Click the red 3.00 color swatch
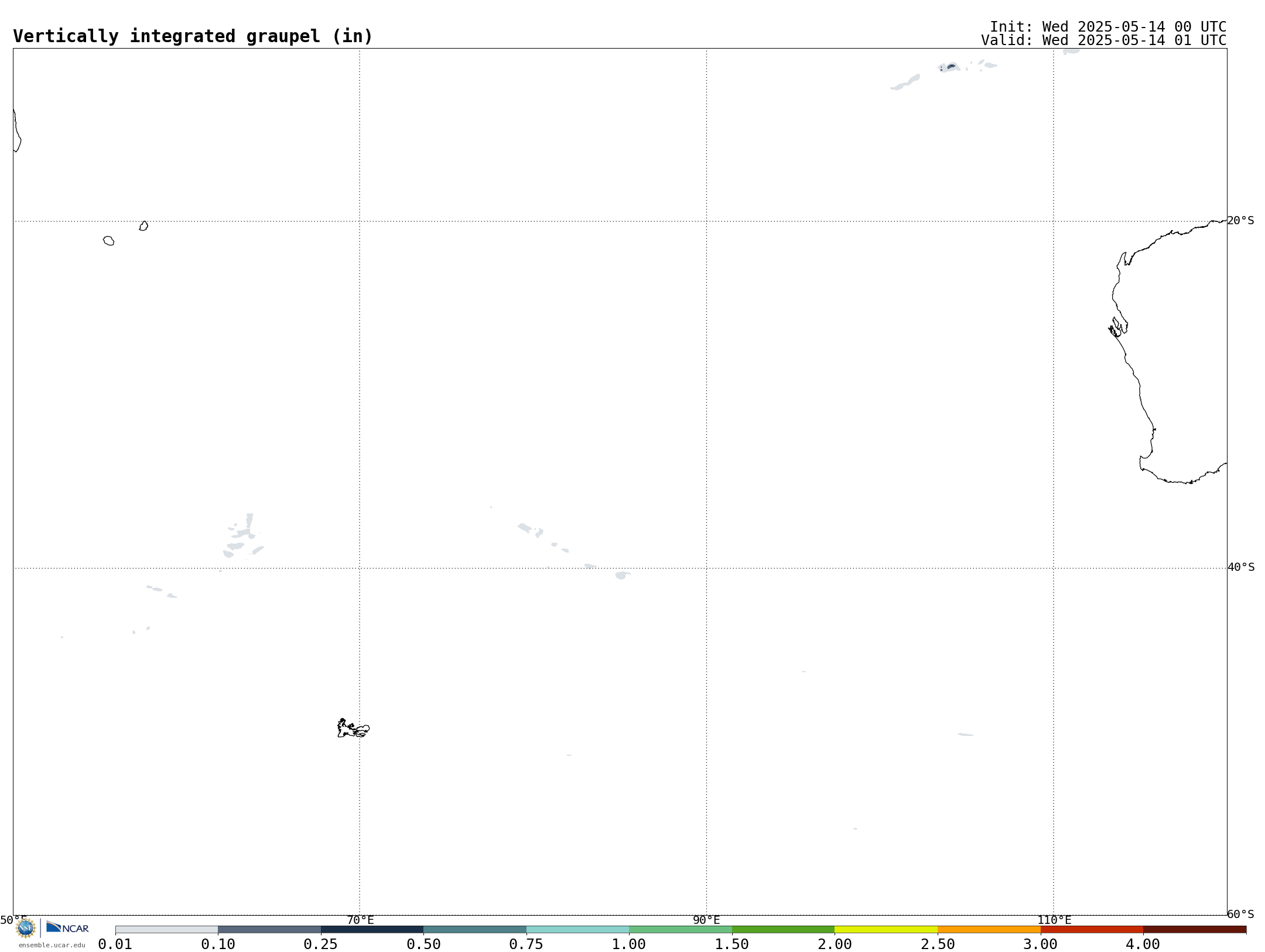The image size is (1265, 952). tap(1092, 929)
